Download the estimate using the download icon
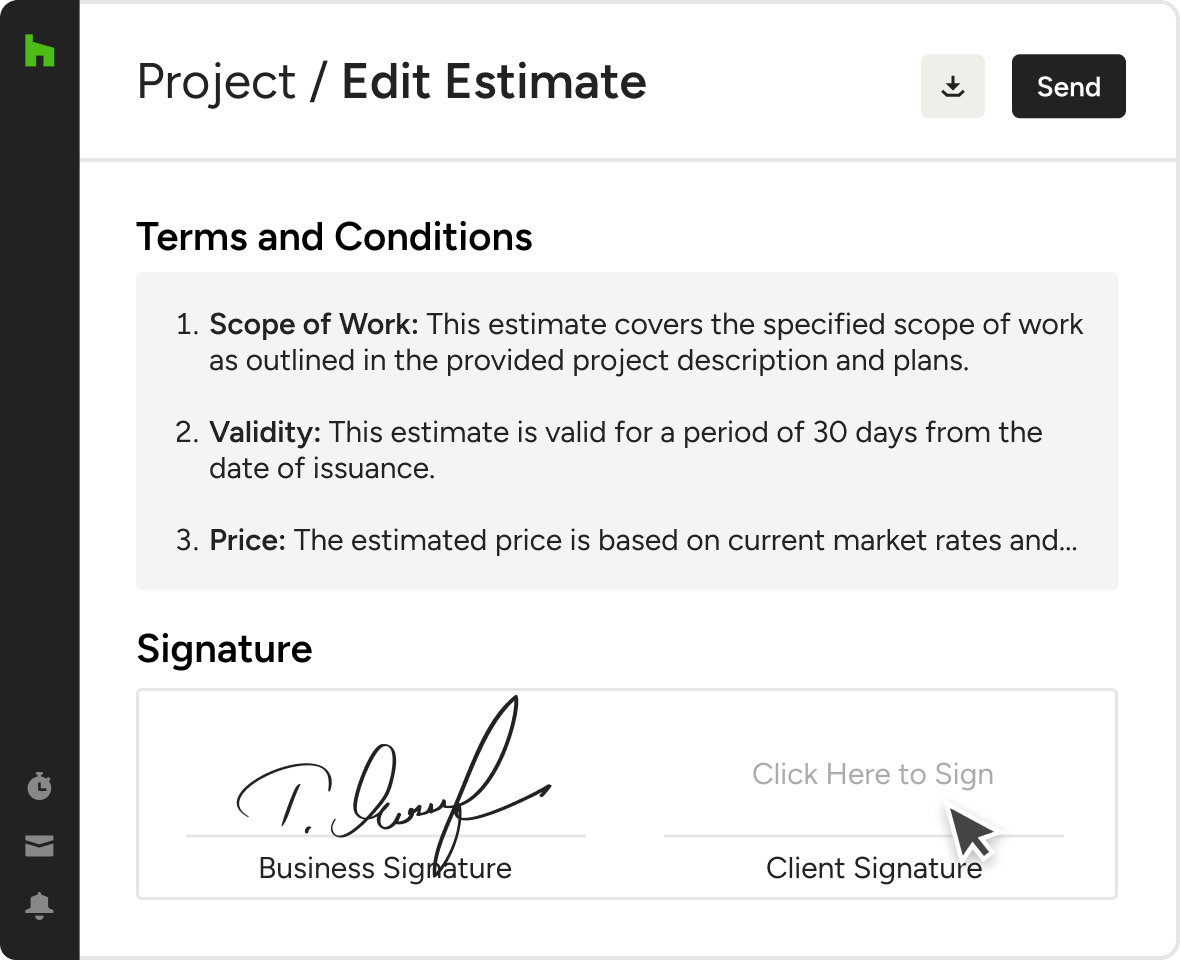 tap(953, 87)
